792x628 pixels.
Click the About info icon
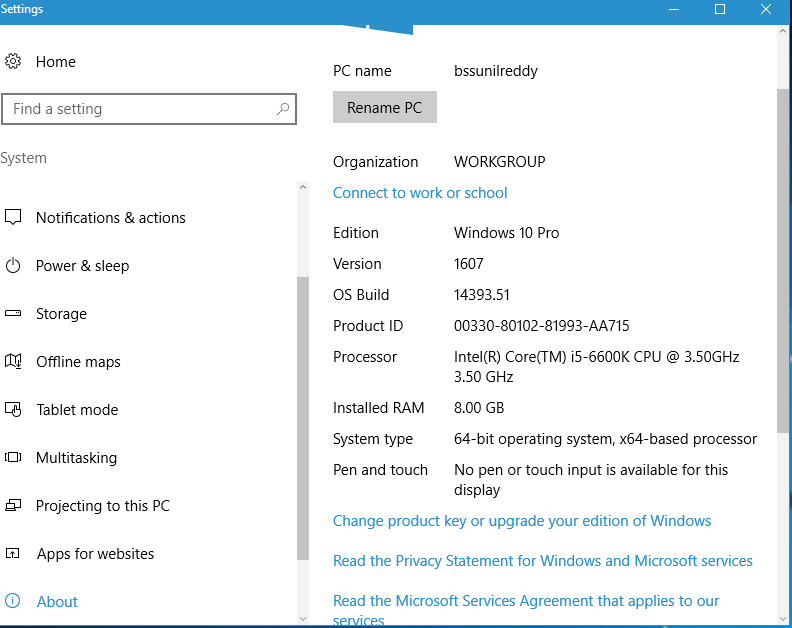13,601
